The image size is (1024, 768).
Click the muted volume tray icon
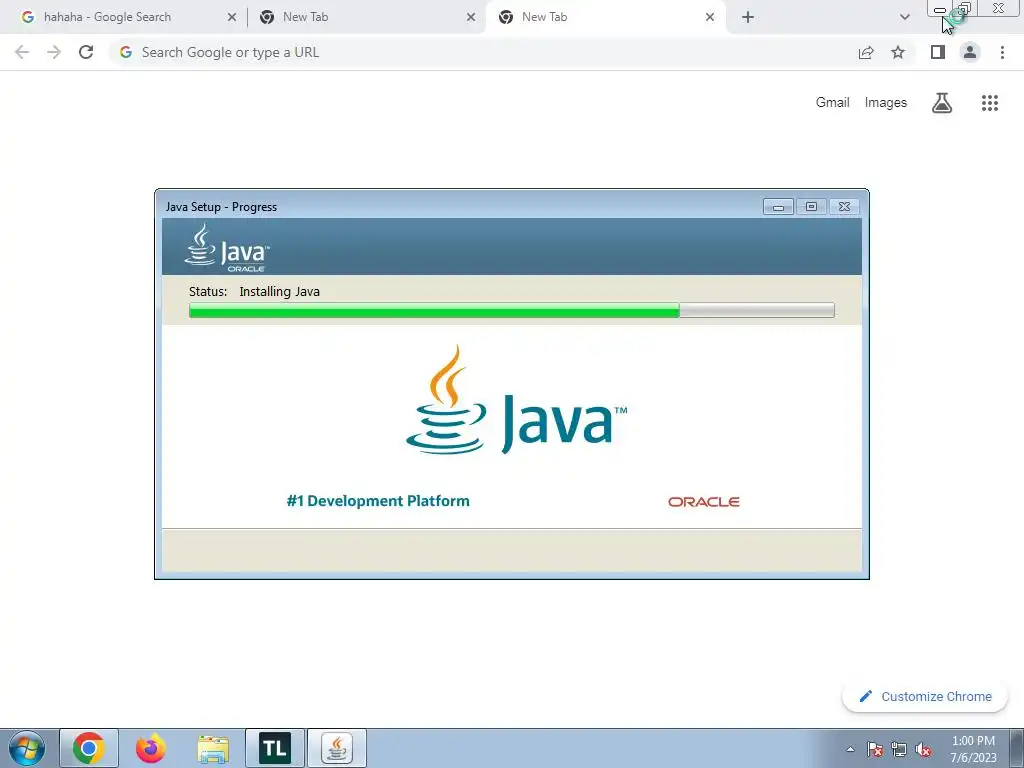pyautogui.click(x=923, y=749)
